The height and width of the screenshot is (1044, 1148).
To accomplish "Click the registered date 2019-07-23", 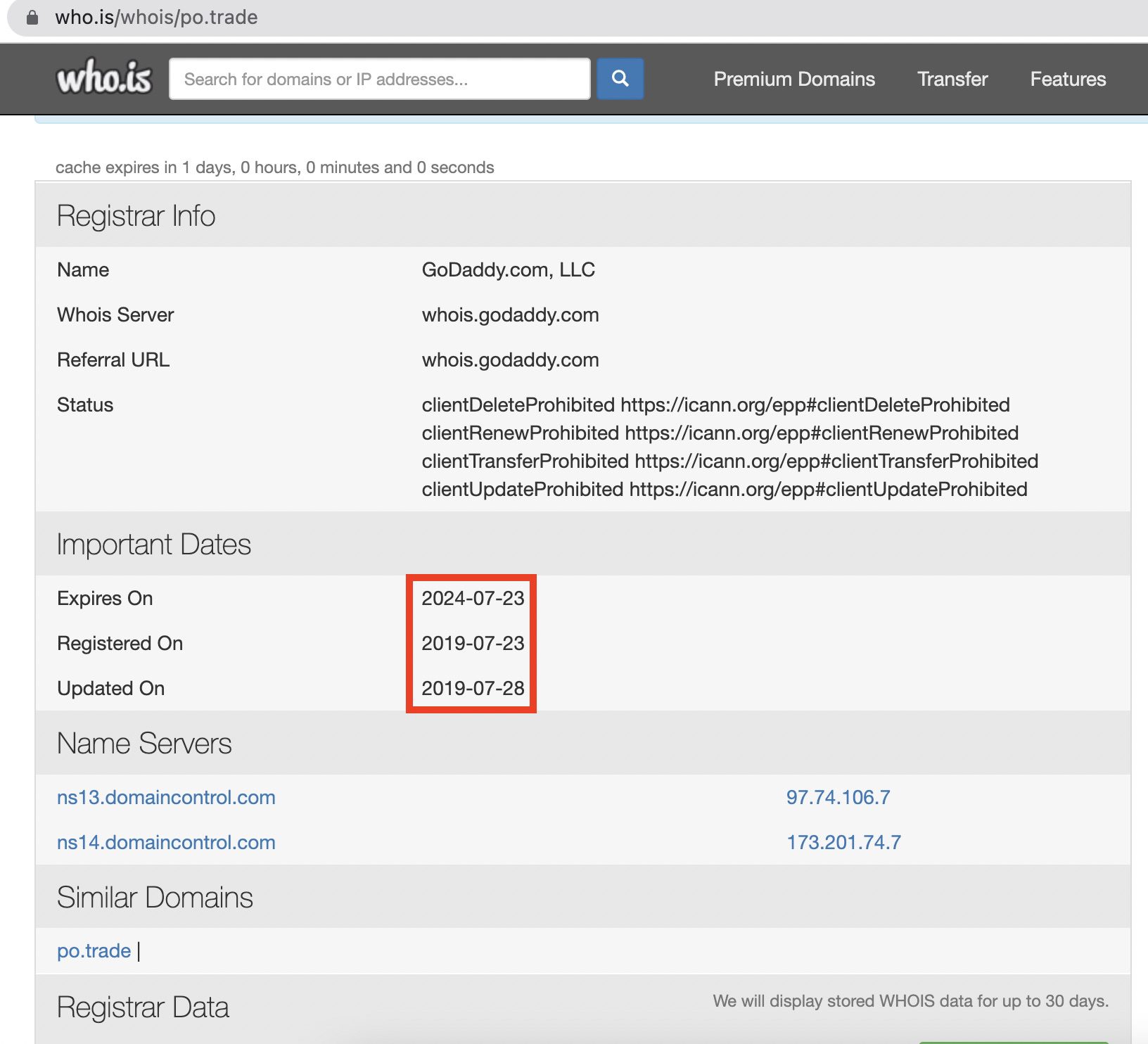I will click(473, 643).
